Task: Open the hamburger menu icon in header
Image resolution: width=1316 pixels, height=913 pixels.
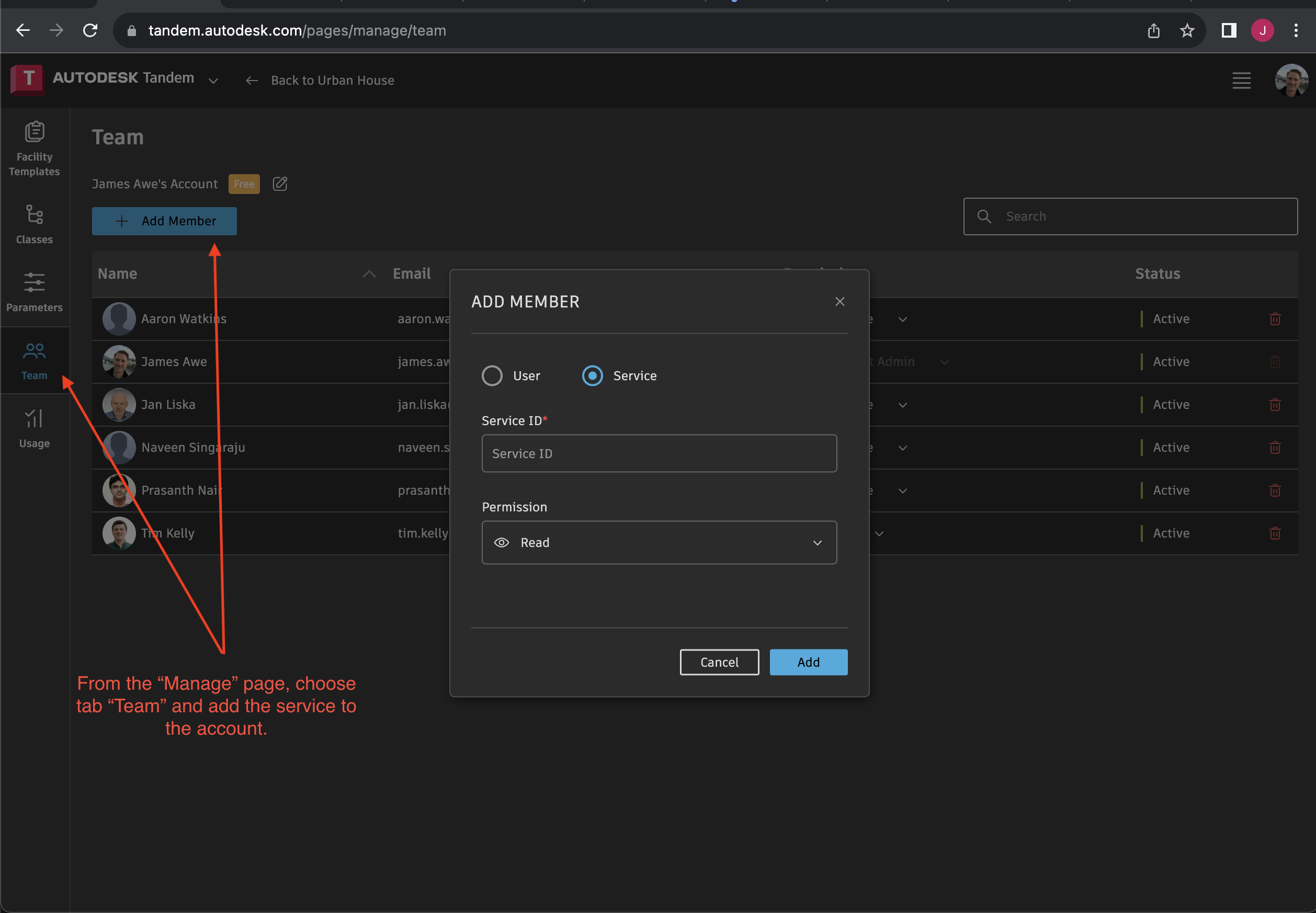Action: [x=1241, y=80]
